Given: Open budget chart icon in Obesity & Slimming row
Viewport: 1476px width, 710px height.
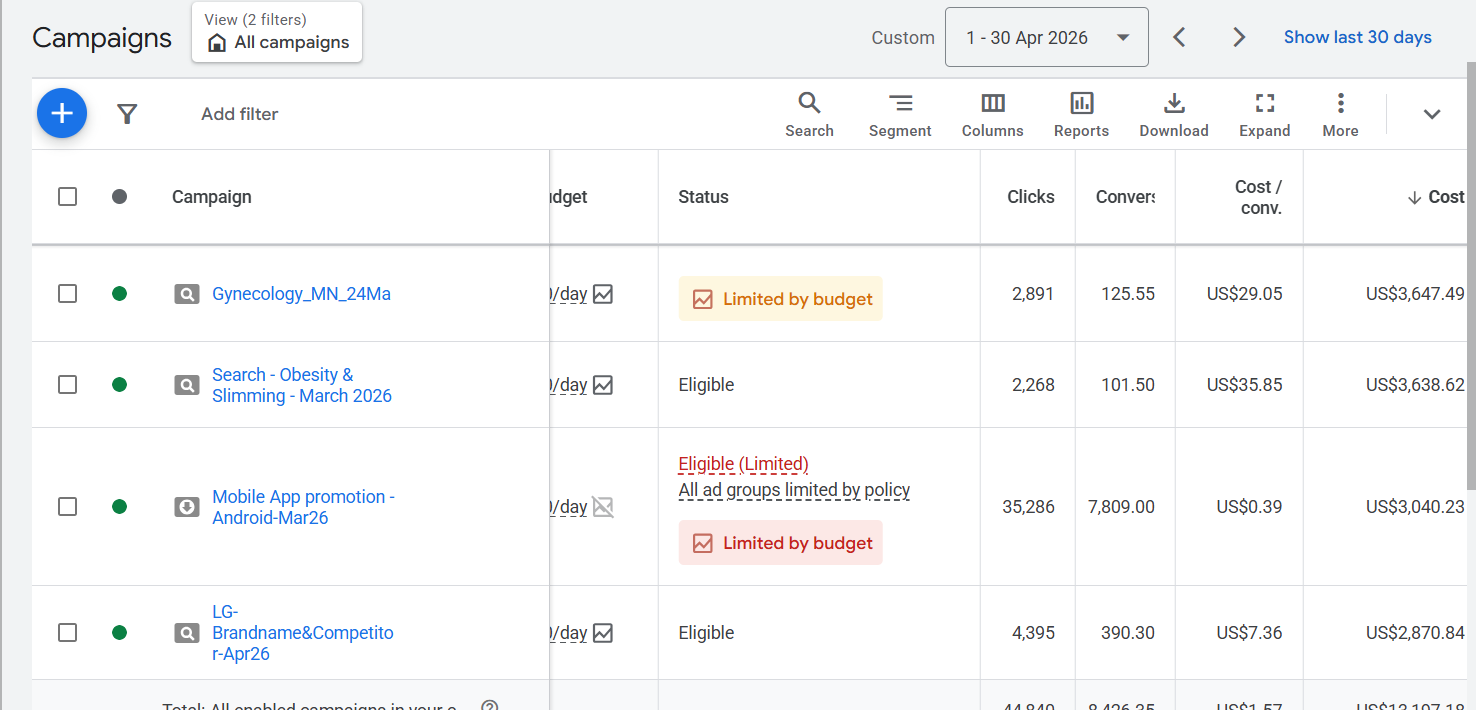Looking at the screenshot, I should (x=602, y=385).
